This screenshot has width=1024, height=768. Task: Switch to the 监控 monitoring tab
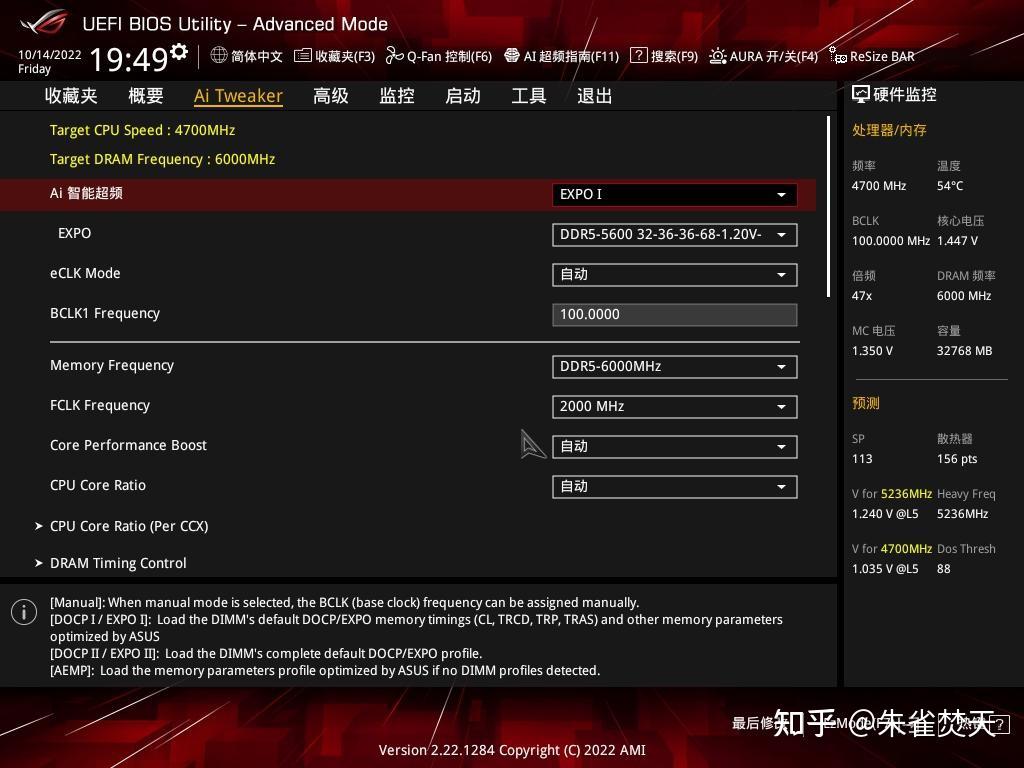(396, 95)
